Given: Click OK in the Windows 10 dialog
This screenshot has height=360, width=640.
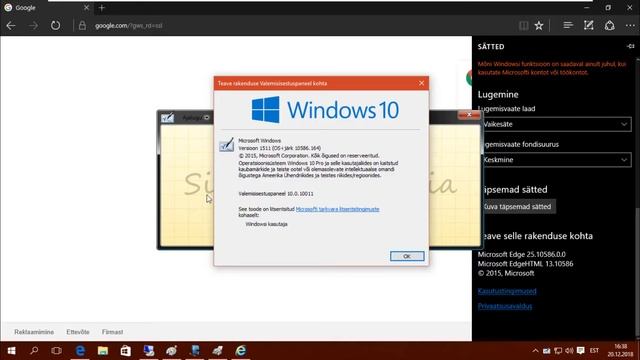Looking at the screenshot, I should point(407,256).
